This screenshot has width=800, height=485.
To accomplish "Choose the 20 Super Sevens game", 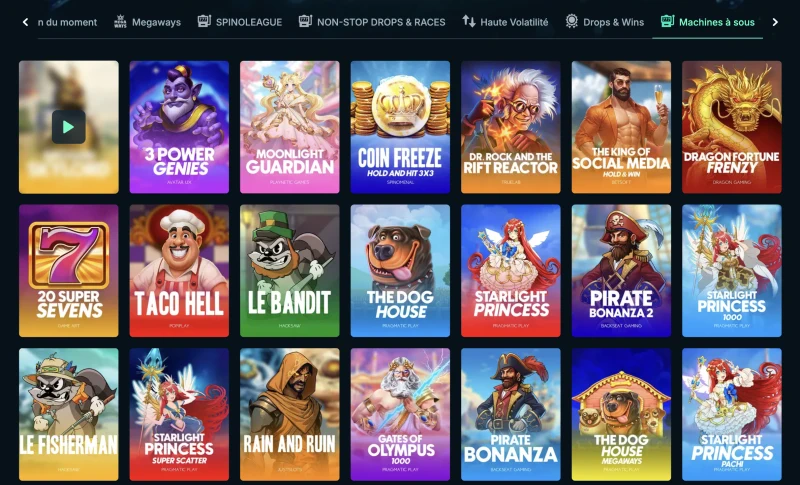I will tap(69, 271).
